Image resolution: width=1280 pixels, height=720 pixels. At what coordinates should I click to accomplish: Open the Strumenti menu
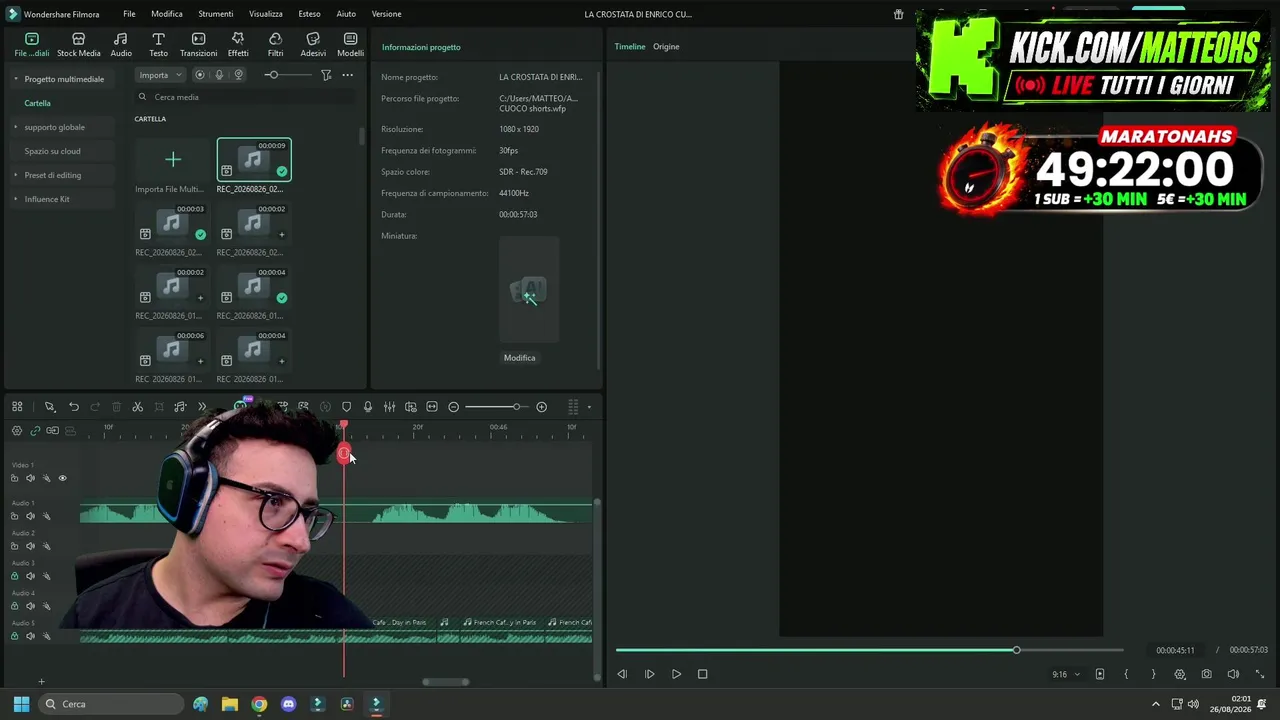pos(216,14)
